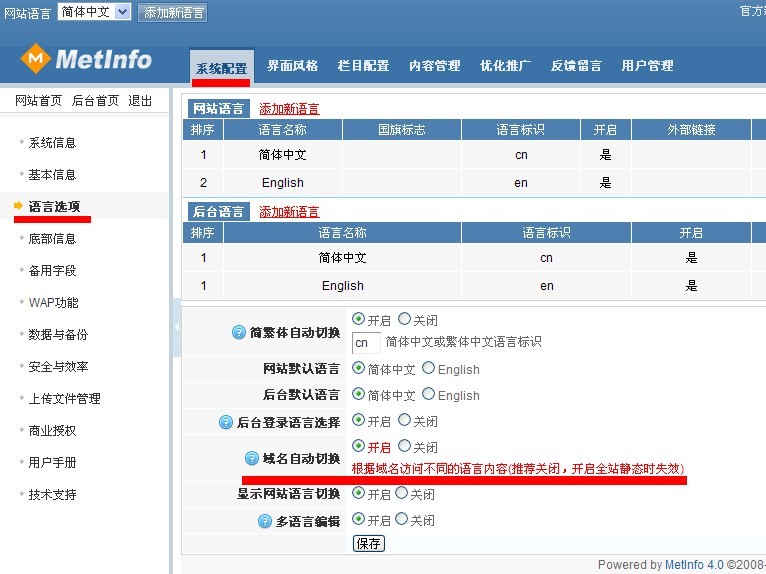Click 简体中文 cell in 后台语言 table
This screenshot has height=574, width=766.
(x=342, y=258)
